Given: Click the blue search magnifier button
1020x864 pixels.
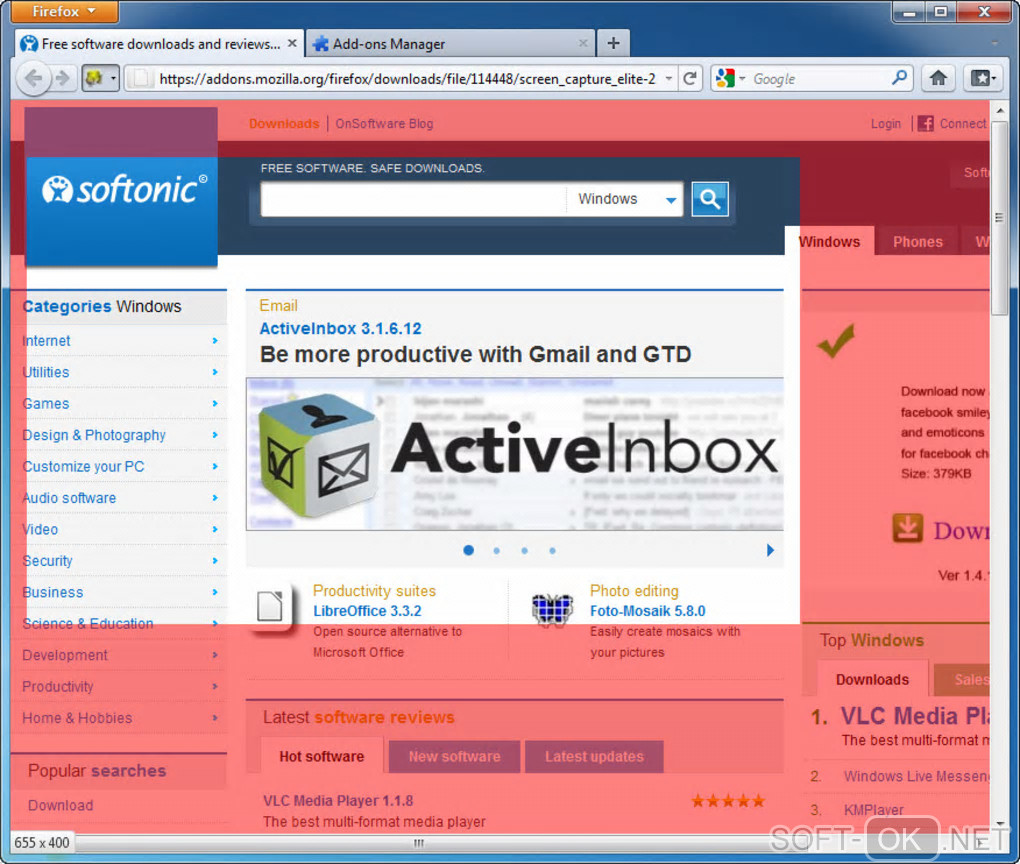Looking at the screenshot, I should 710,199.
